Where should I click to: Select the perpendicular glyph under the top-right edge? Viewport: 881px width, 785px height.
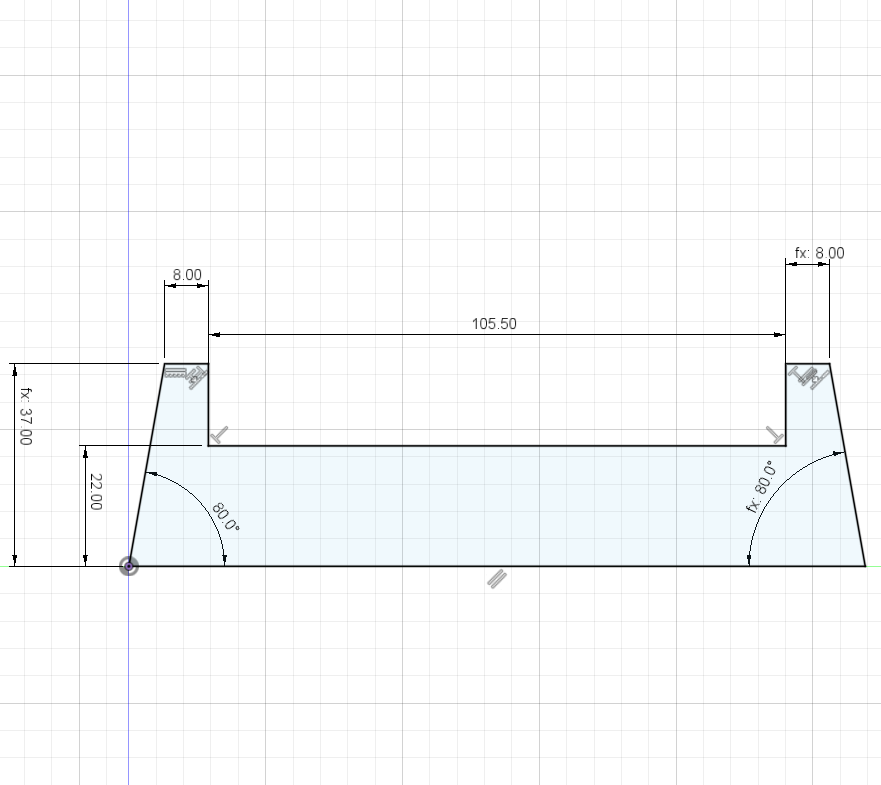click(797, 373)
